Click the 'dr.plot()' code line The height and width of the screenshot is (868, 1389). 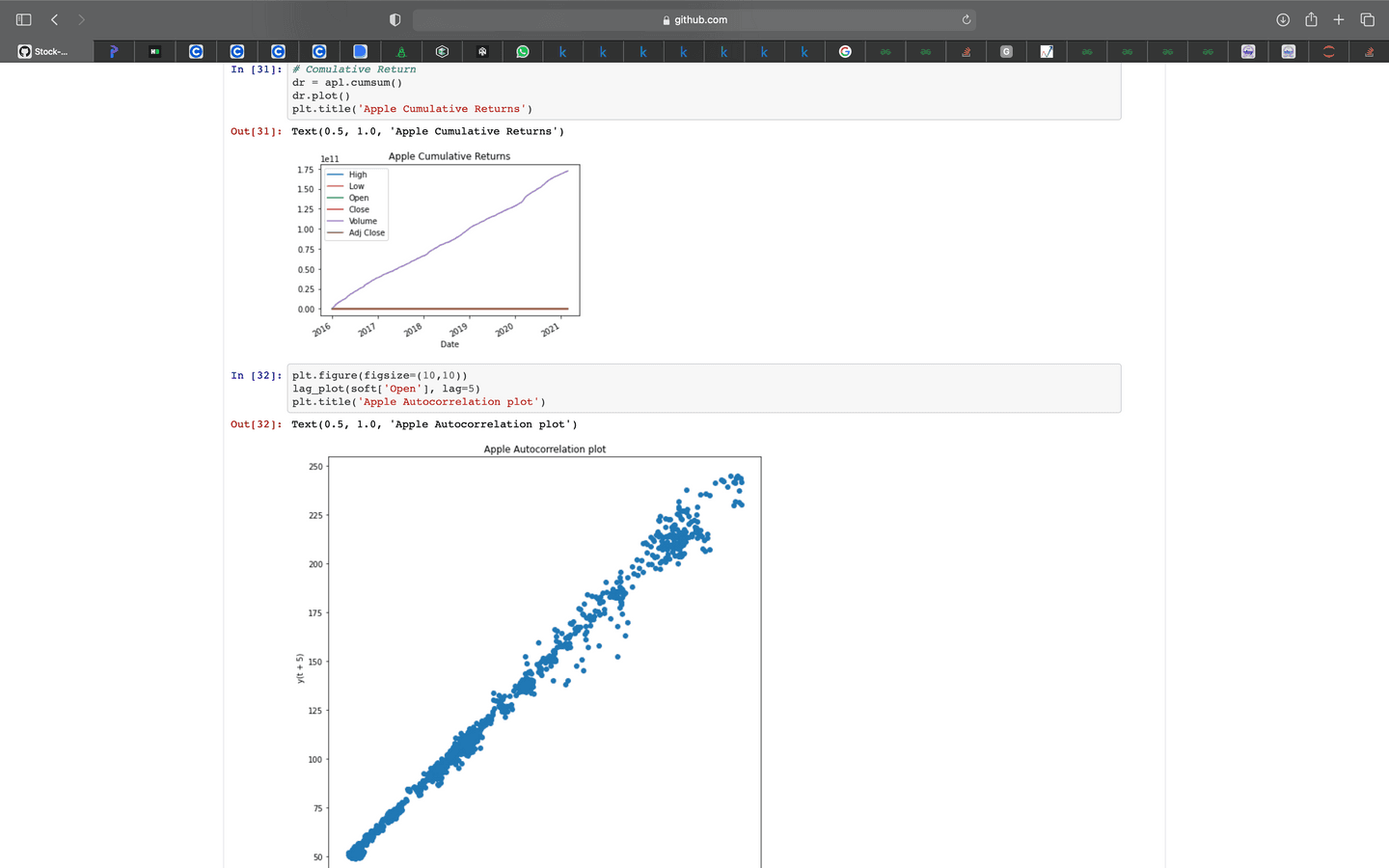(x=321, y=95)
